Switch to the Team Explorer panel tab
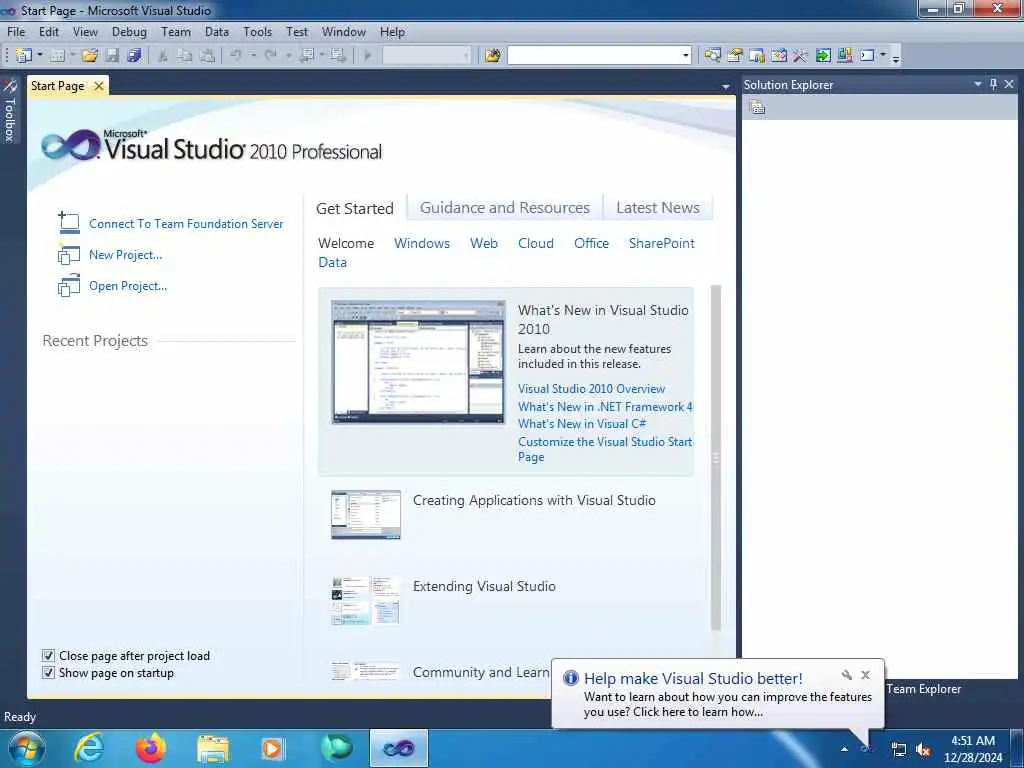Screen dimensions: 1024x768 tap(923, 688)
